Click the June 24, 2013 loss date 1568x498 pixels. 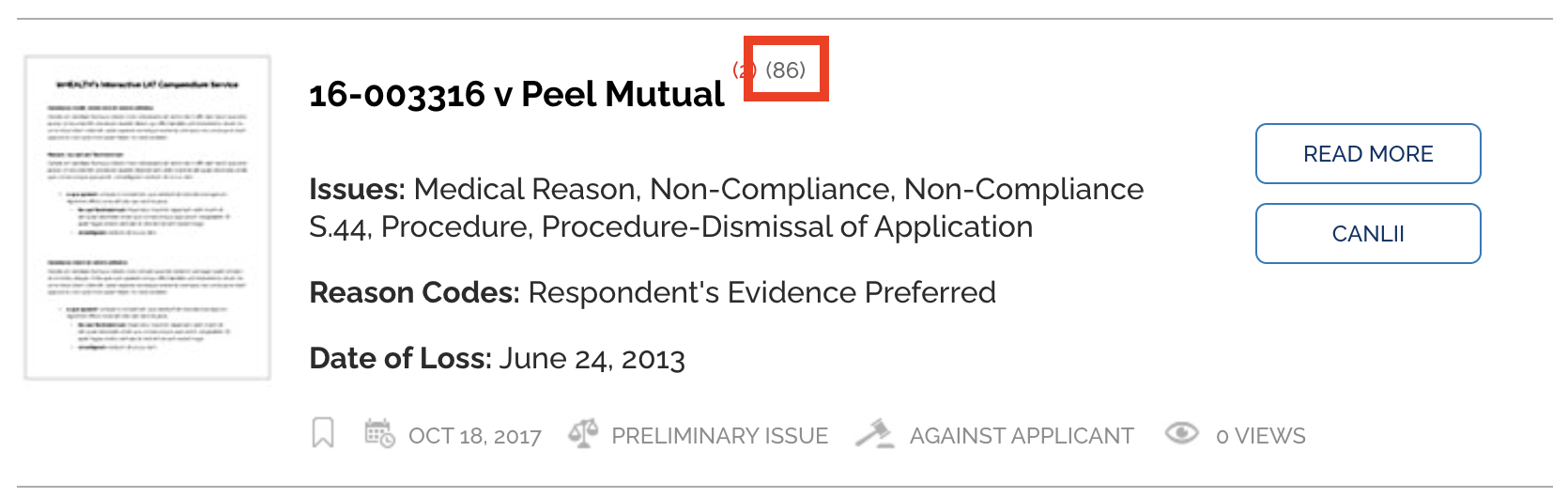[x=592, y=359]
